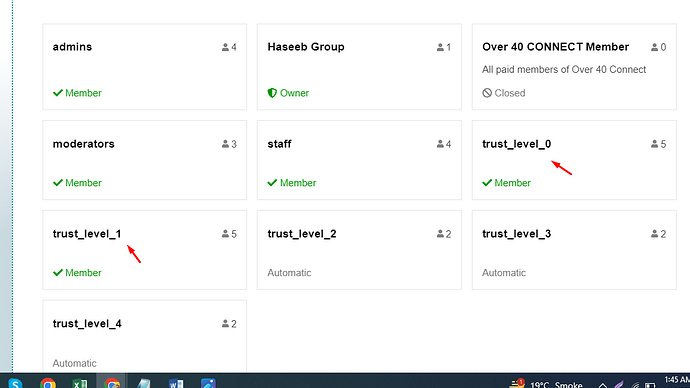Click the member count icon on admins card
This screenshot has height=388, width=690.
pos(225,47)
